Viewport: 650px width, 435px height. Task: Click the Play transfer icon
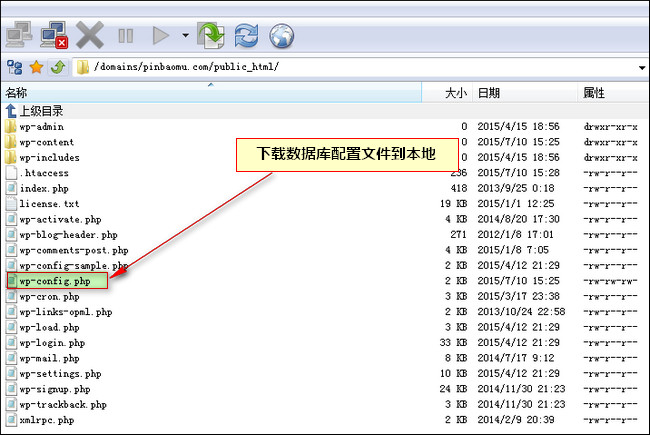point(161,35)
